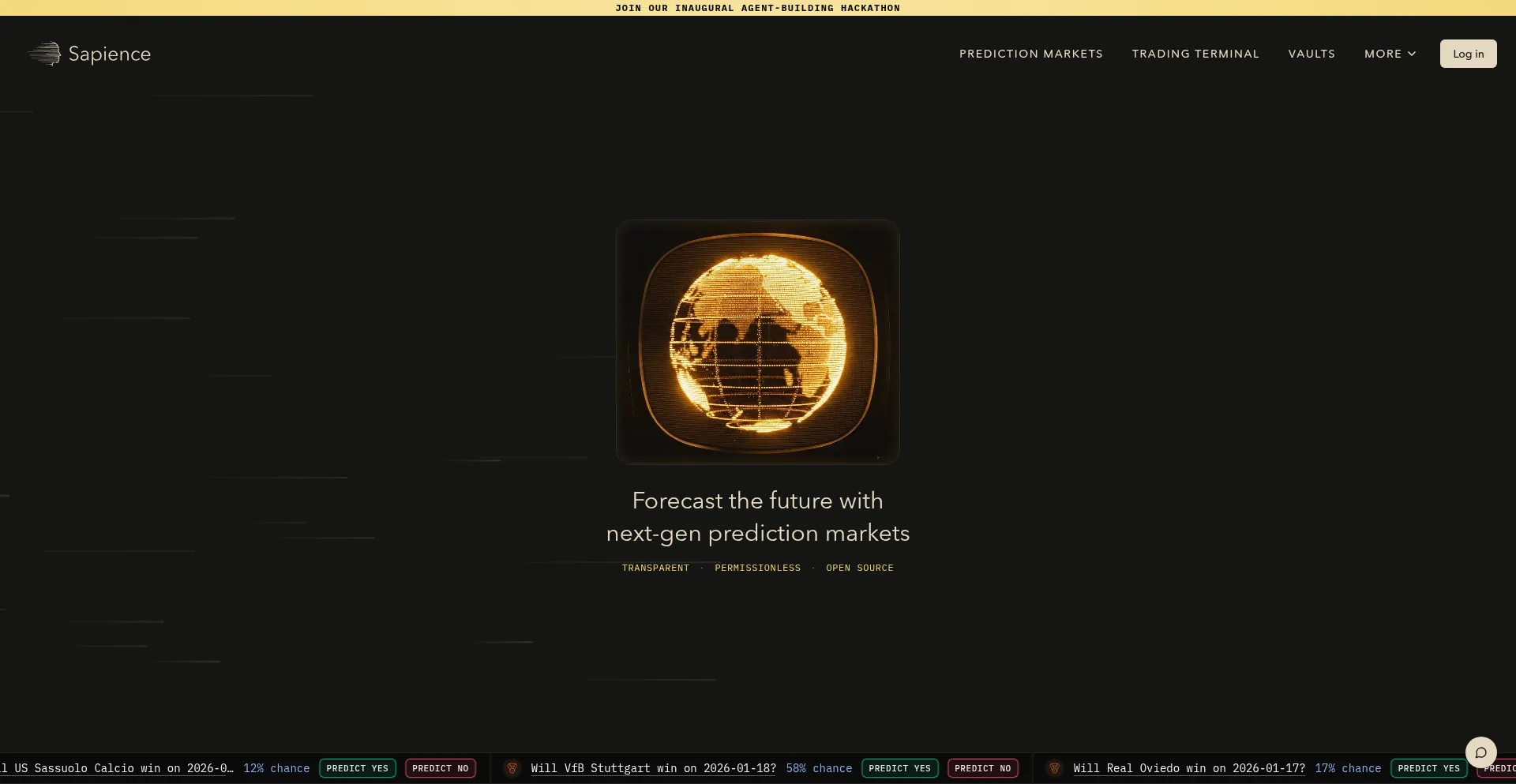Predict No on US Sassuolo Calcio
1516x784 pixels.
pyautogui.click(x=440, y=768)
